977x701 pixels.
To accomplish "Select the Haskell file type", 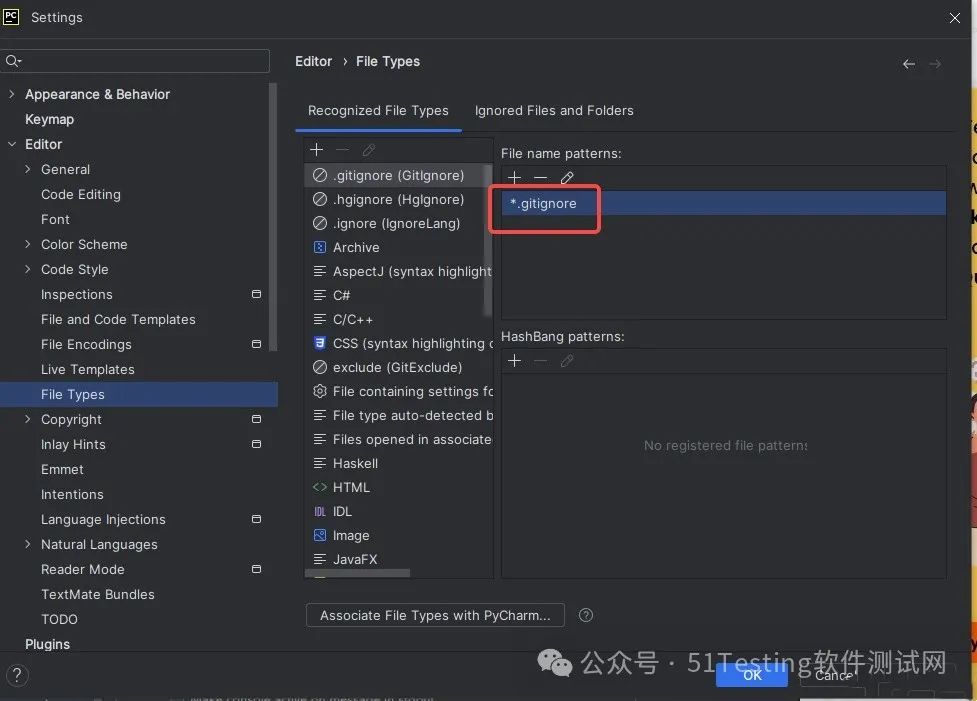I will coord(398,463).
